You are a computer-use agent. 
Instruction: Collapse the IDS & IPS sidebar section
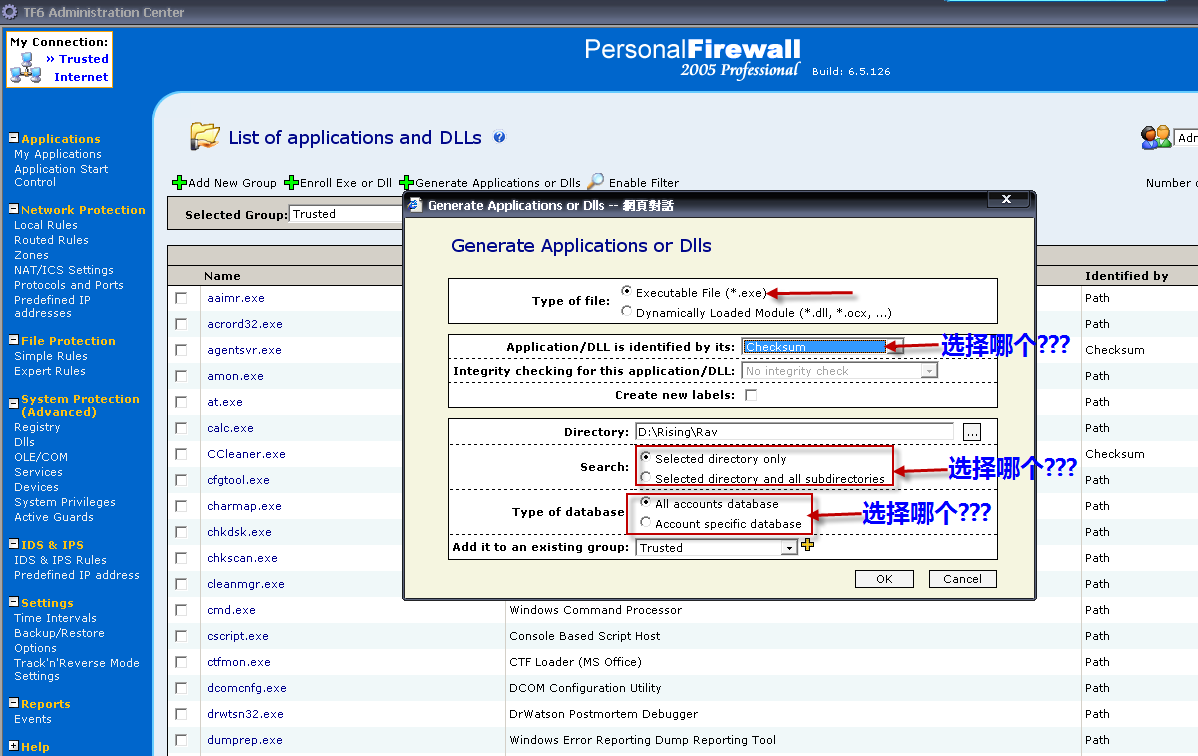pos(13,544)
